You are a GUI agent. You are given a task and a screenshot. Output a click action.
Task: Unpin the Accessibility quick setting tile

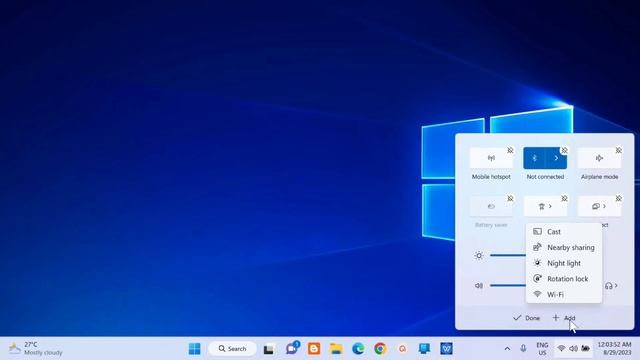tap(564, 198)
